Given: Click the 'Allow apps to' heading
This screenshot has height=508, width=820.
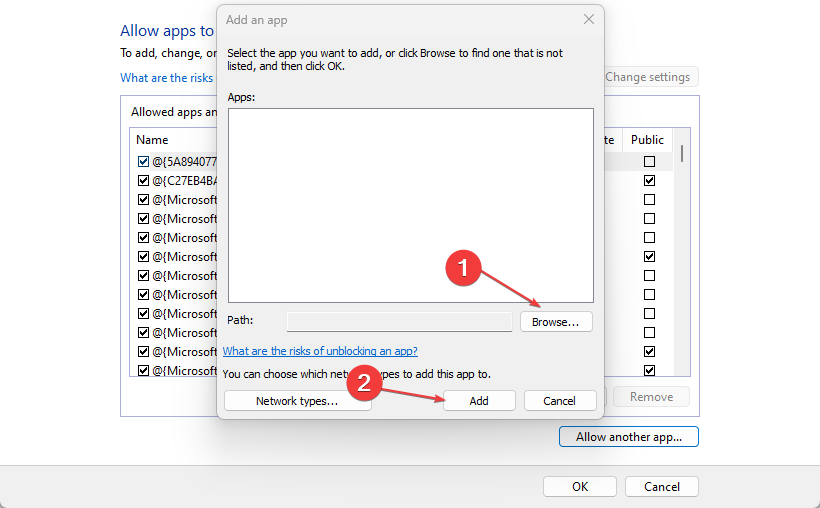Looking at the screenshot, I should (x=167, y=31).
